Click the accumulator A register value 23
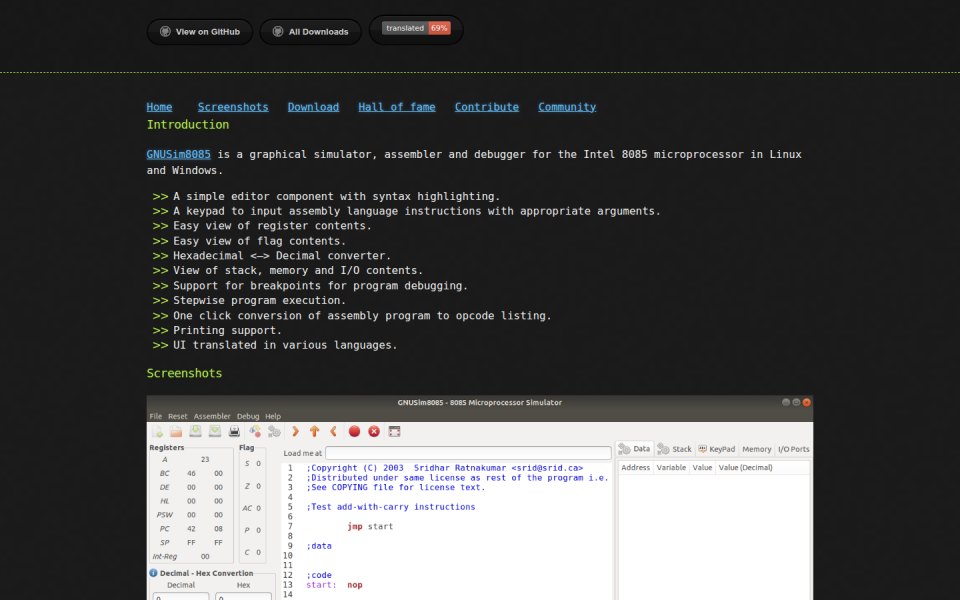This screenshot has height=600, width=960. coord(205,459)
